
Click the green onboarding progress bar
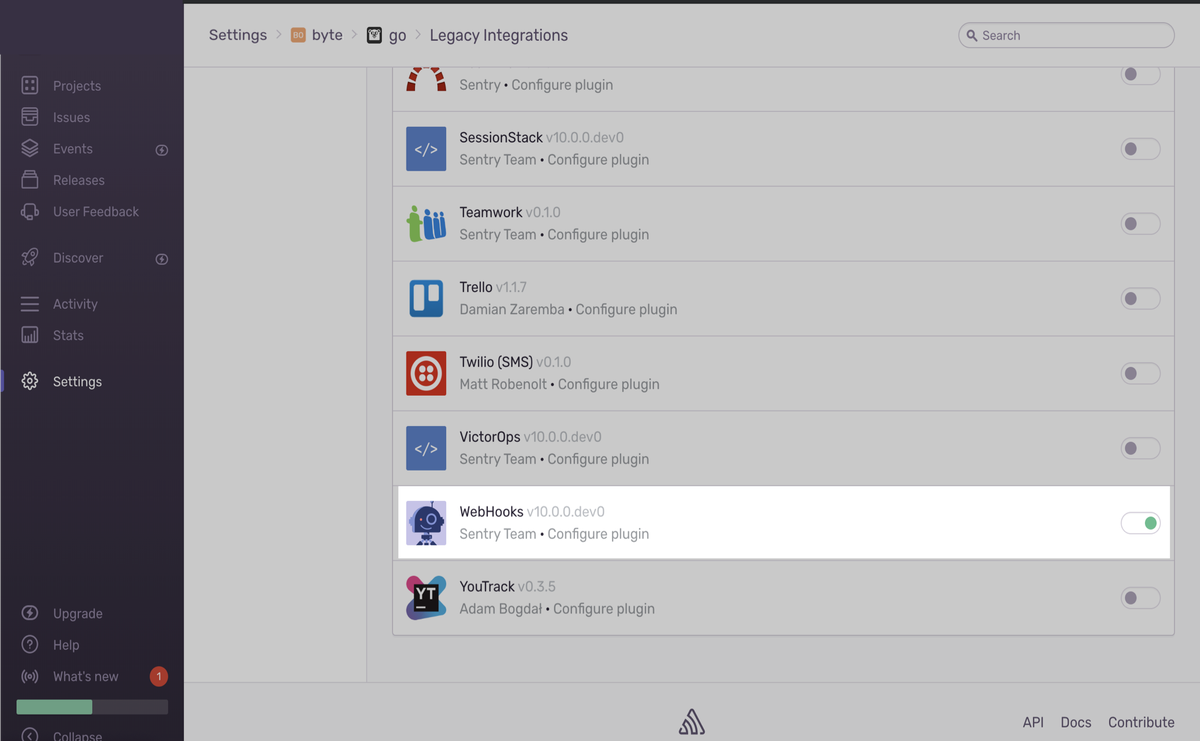pos(55,707)
